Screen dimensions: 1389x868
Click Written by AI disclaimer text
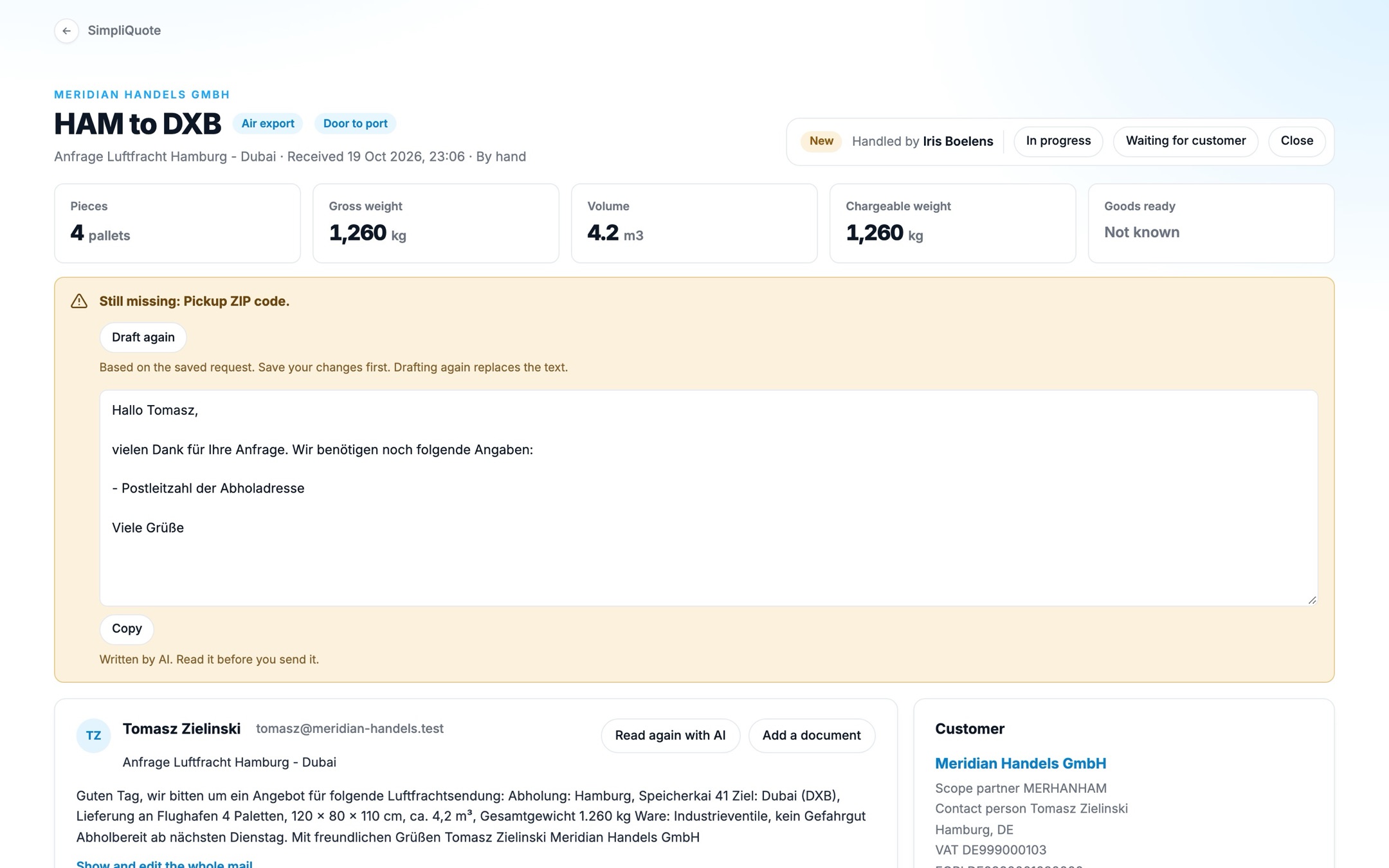coord(209,660)
